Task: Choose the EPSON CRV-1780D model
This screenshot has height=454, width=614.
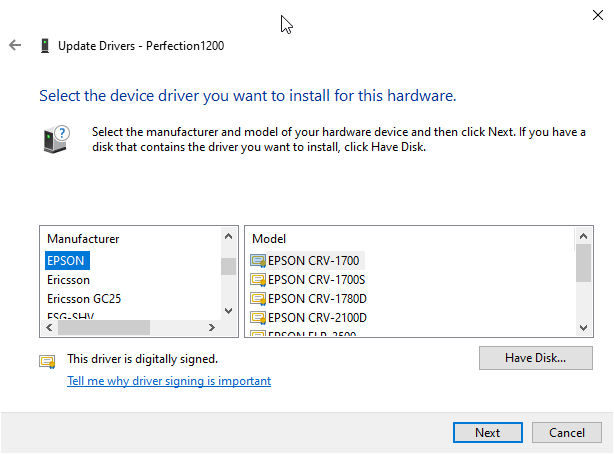Action: click(x=317, y=298)
